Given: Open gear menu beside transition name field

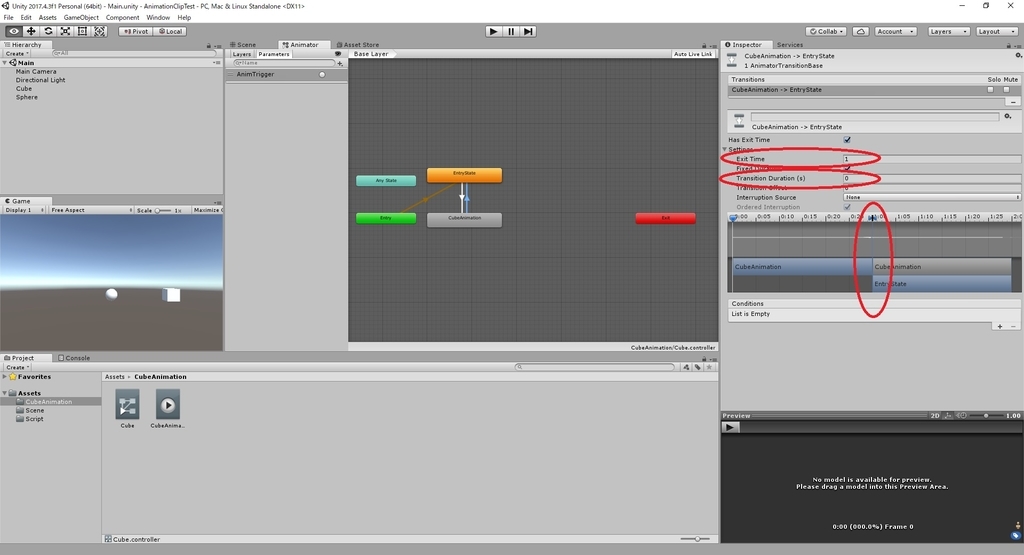Looking at the screenshot, I should 1008,116.
